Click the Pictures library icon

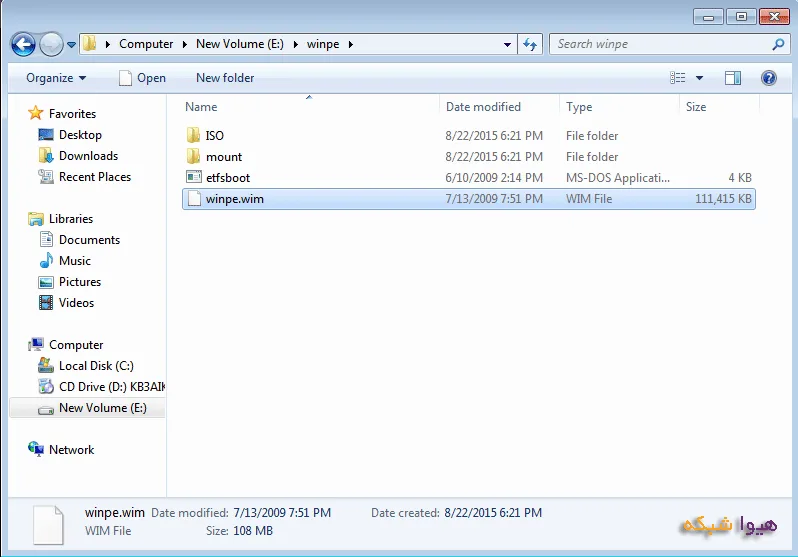click(x=46, y=282)
